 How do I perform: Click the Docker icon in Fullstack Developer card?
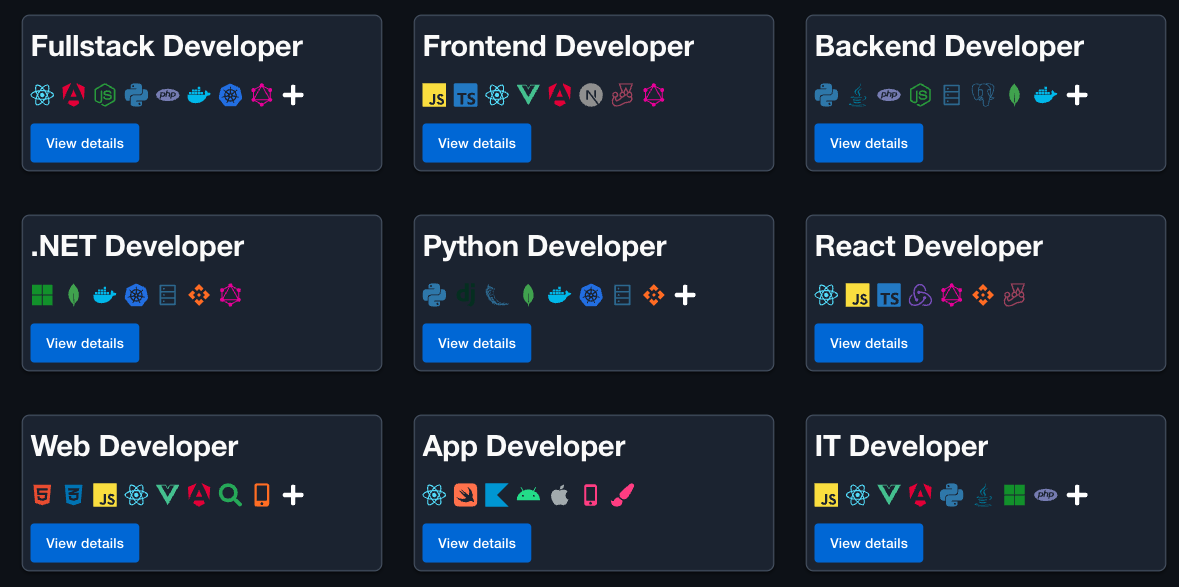[199, 95]
